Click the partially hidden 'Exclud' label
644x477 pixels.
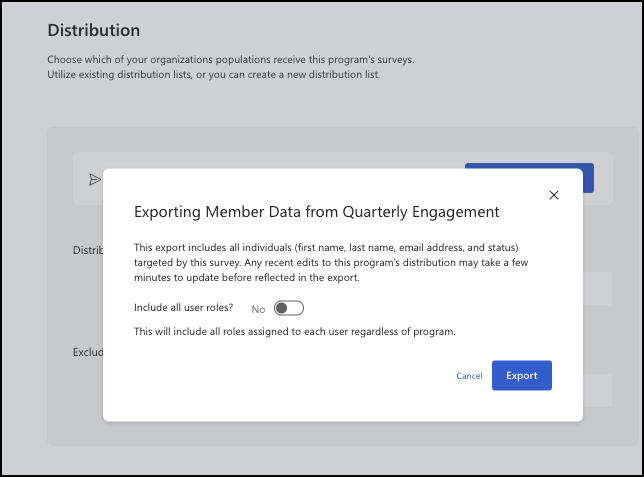coord(88,352)
